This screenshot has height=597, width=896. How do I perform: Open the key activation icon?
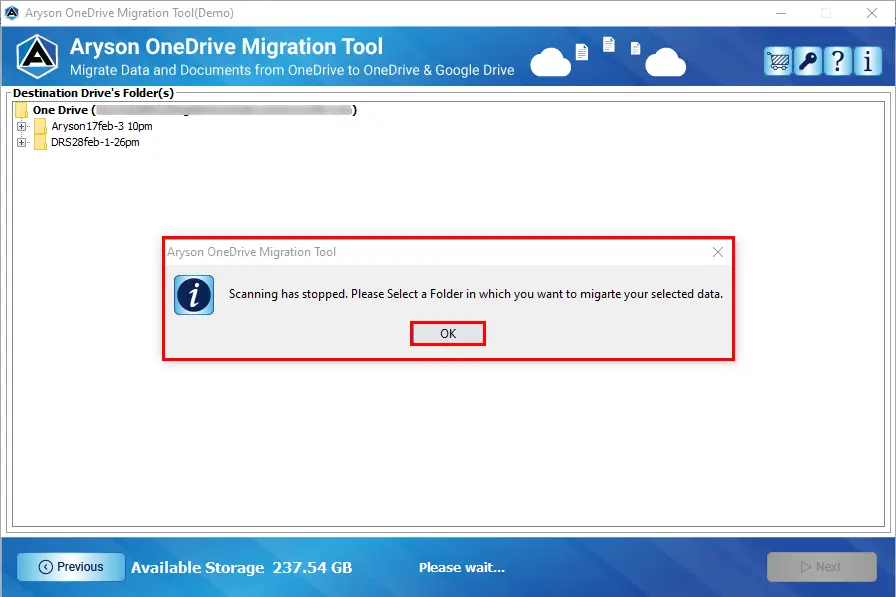coord(807,61)
